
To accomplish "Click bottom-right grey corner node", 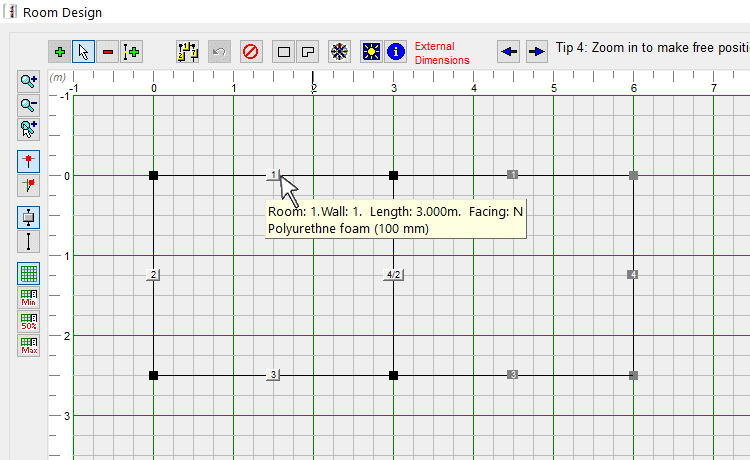I will point(633,375).
